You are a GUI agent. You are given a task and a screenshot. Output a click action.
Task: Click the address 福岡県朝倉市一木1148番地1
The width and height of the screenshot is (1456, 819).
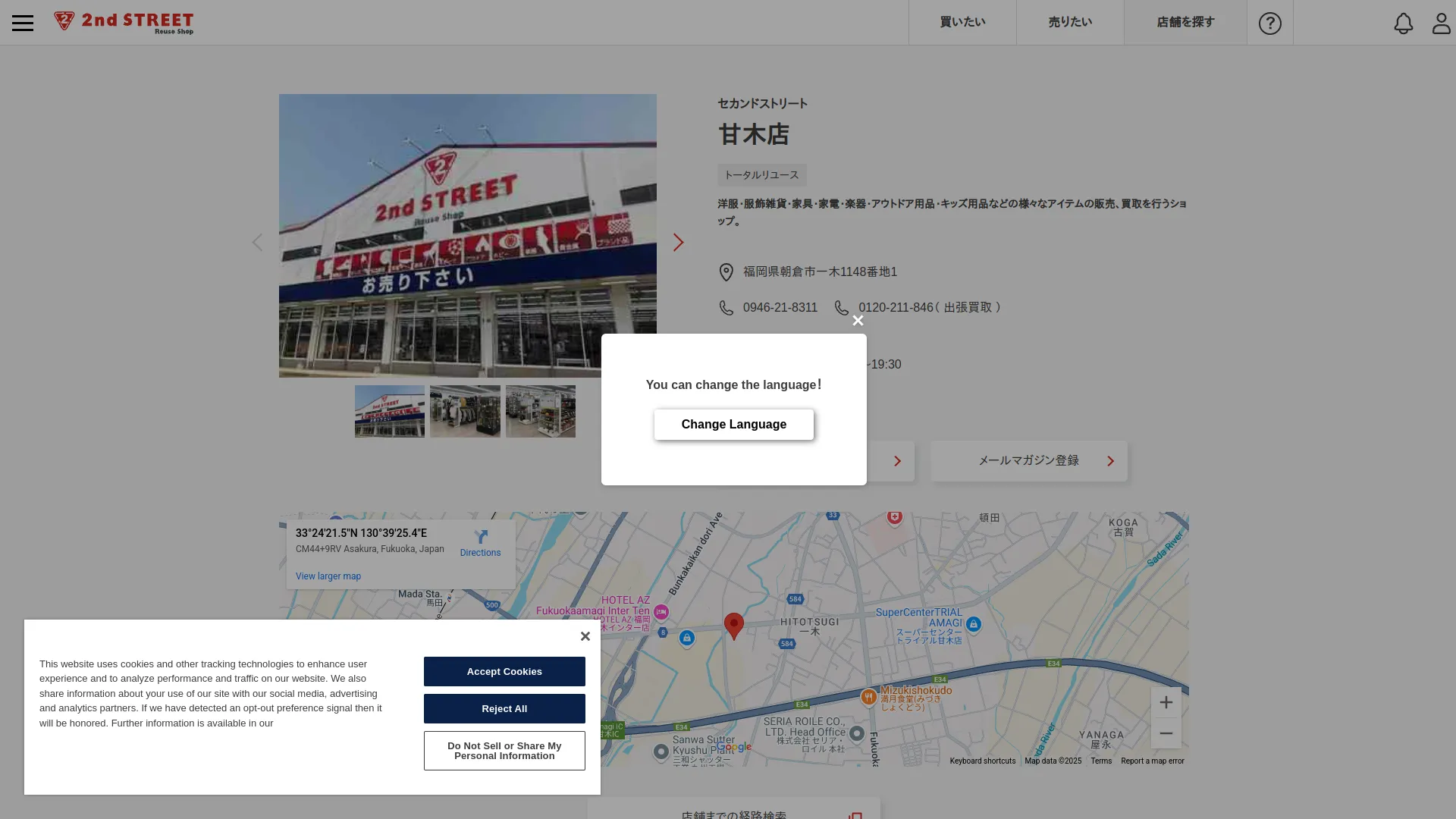coord(820,272)
